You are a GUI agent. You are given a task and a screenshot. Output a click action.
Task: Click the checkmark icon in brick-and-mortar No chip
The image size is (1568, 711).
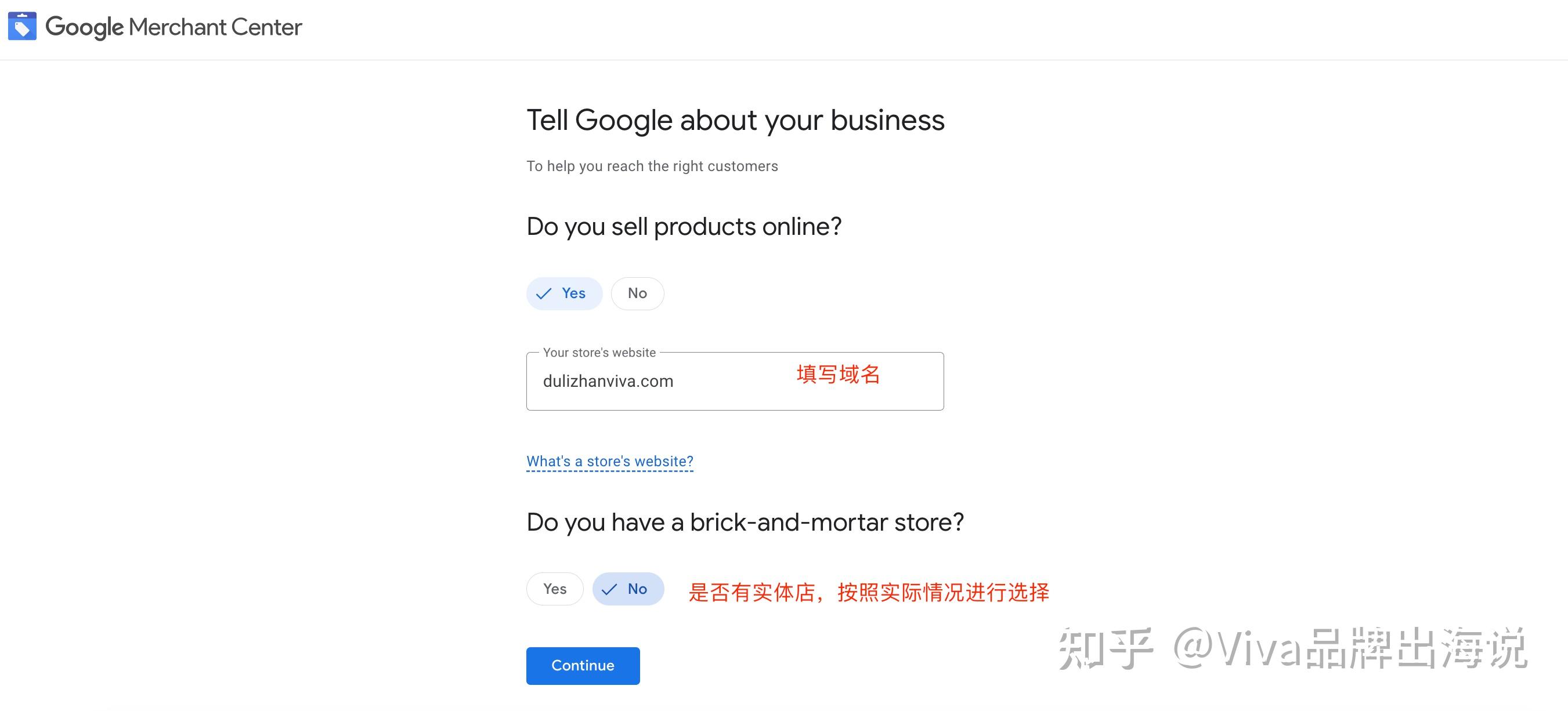[x=609, y=589]
